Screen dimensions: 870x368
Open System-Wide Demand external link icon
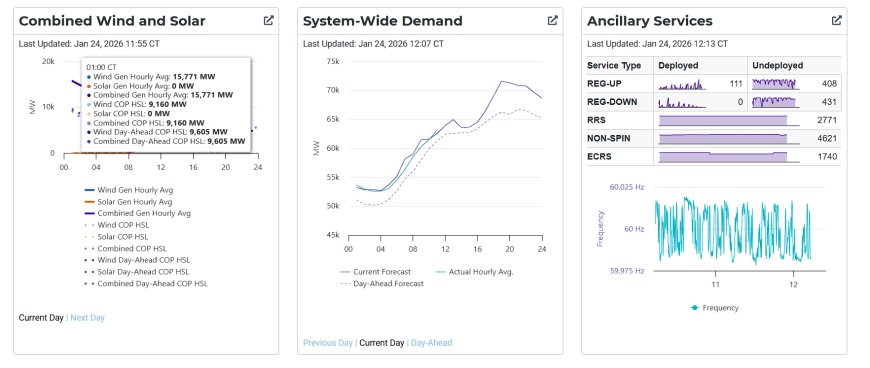pyautogui.click(x=553, y=21)
